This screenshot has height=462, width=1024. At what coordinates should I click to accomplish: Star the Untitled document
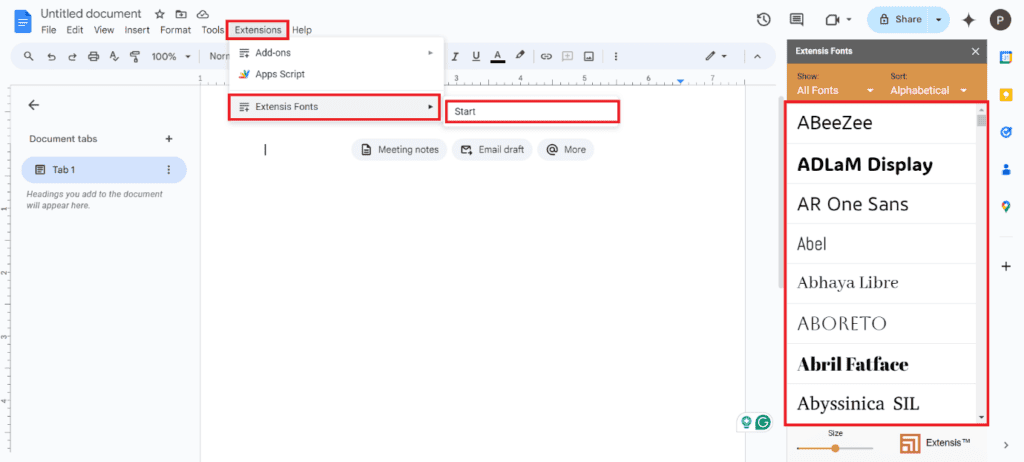point(159,14)
